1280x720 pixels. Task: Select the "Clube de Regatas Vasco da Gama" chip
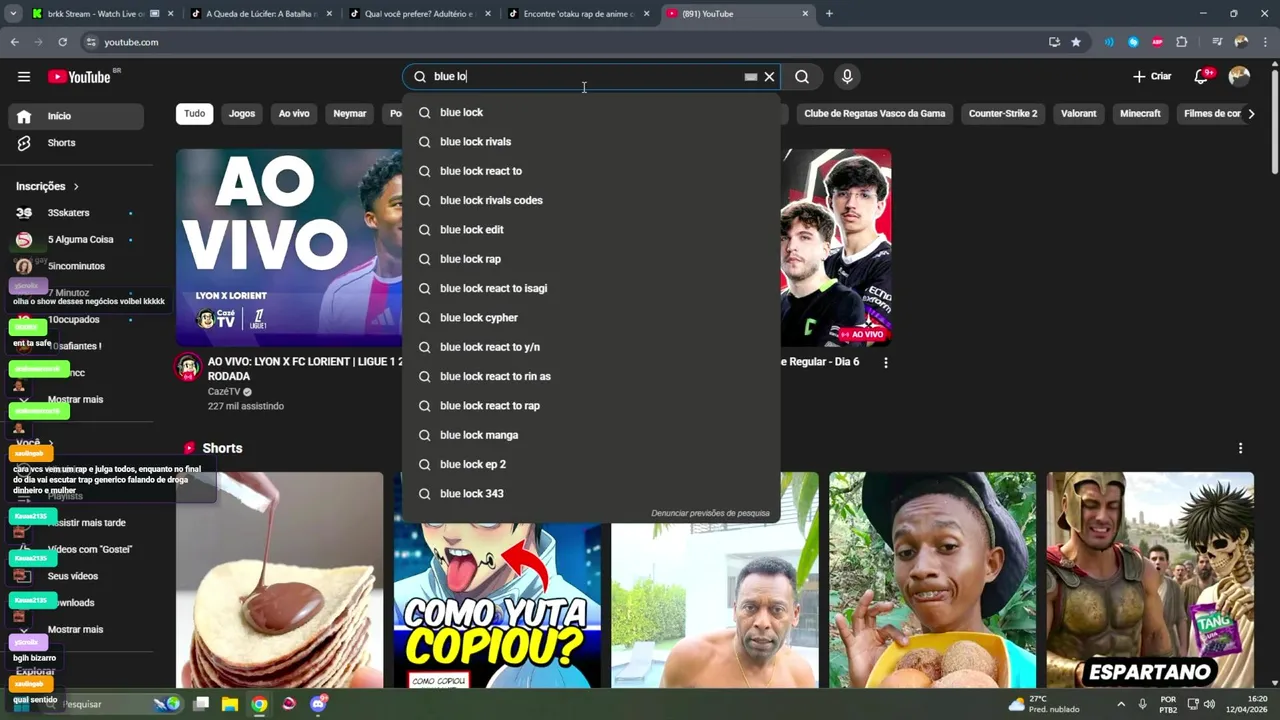pyautogui.click(x=875, y=113)
